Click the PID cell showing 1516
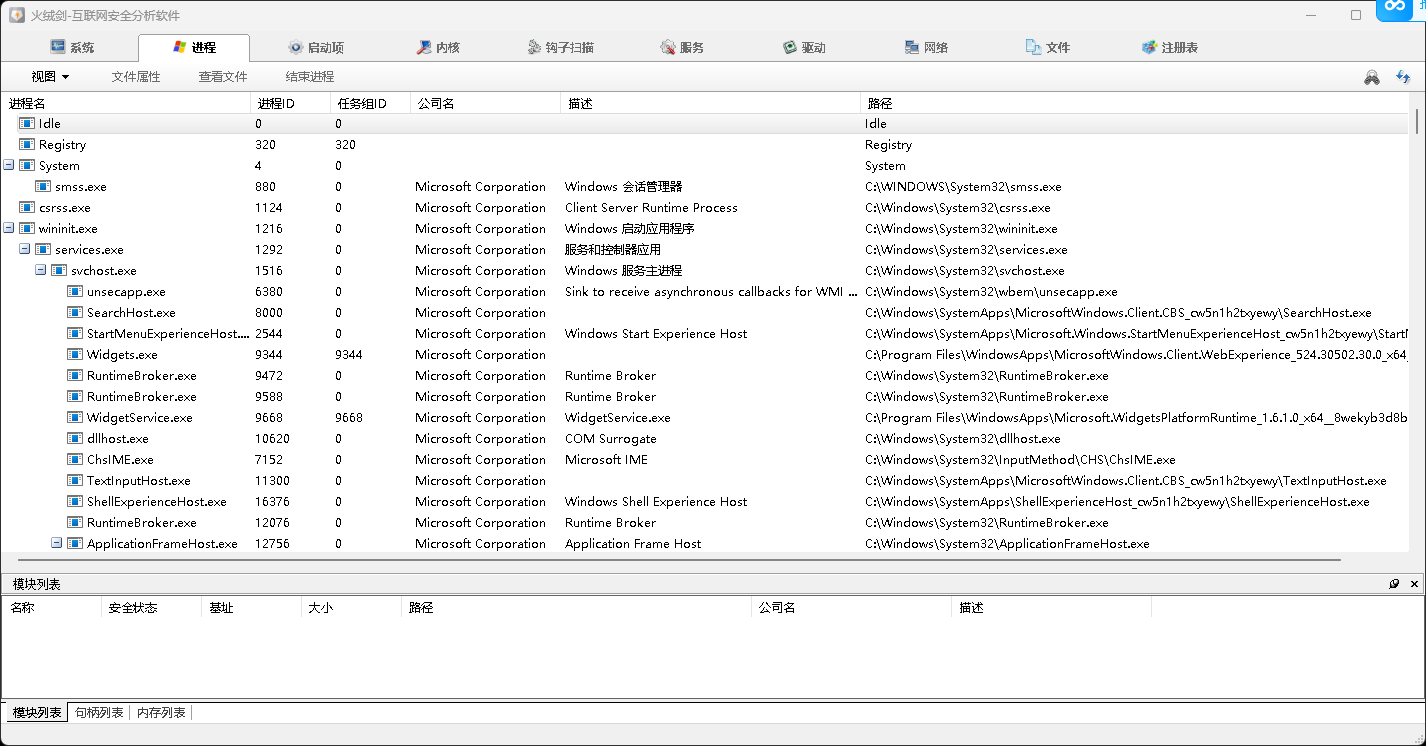The height and width of the screenshot is (746, 1426). click(269, 271)
